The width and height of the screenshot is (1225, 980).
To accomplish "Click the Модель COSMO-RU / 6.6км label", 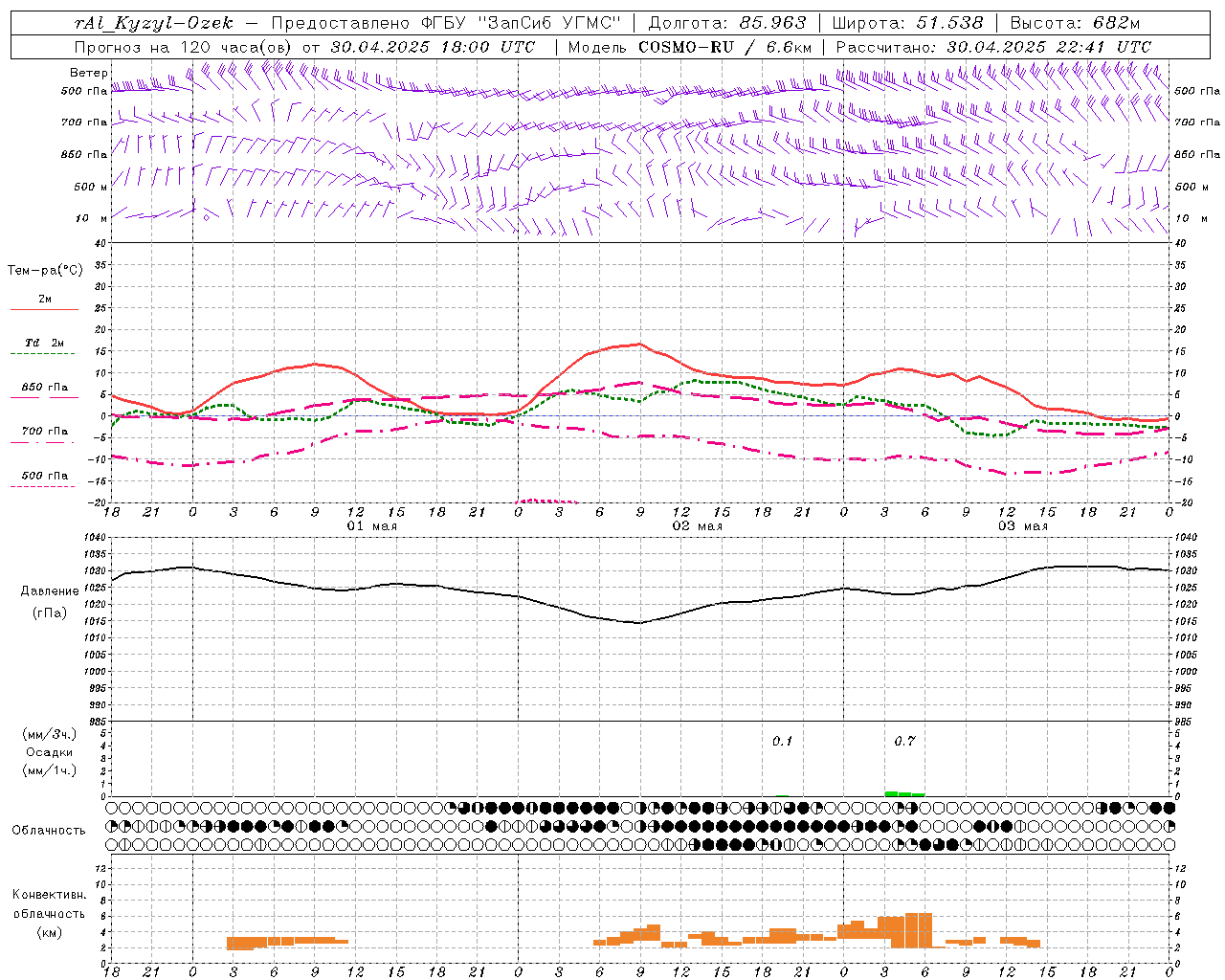I will click(689, 47).
